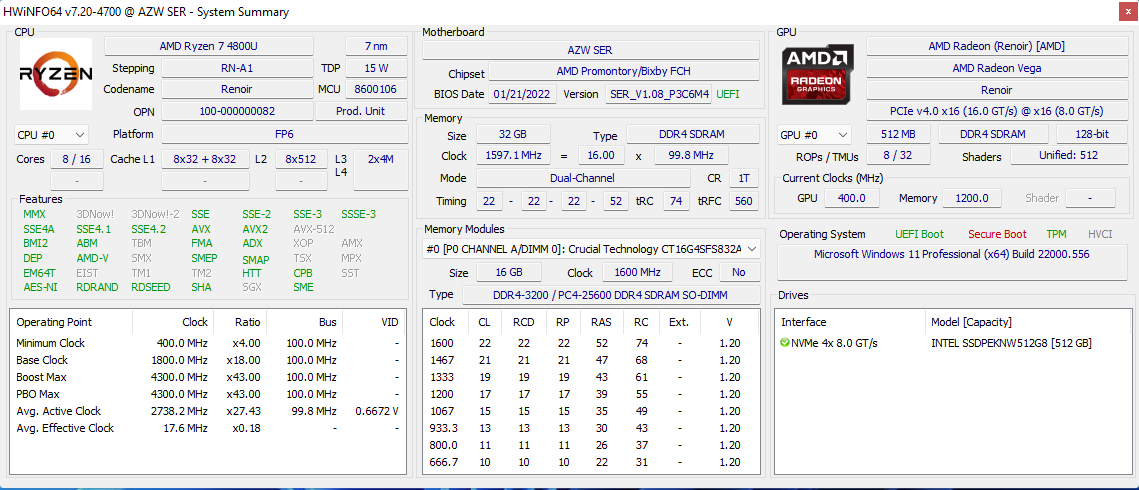Click the VID value 0.6672 V

[376, 411]
